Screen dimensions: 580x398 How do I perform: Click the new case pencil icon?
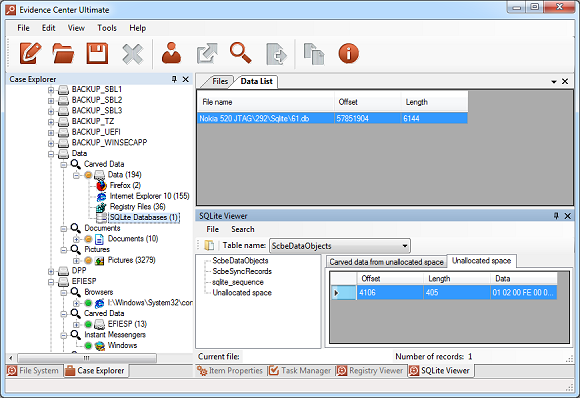click(30, 53)
